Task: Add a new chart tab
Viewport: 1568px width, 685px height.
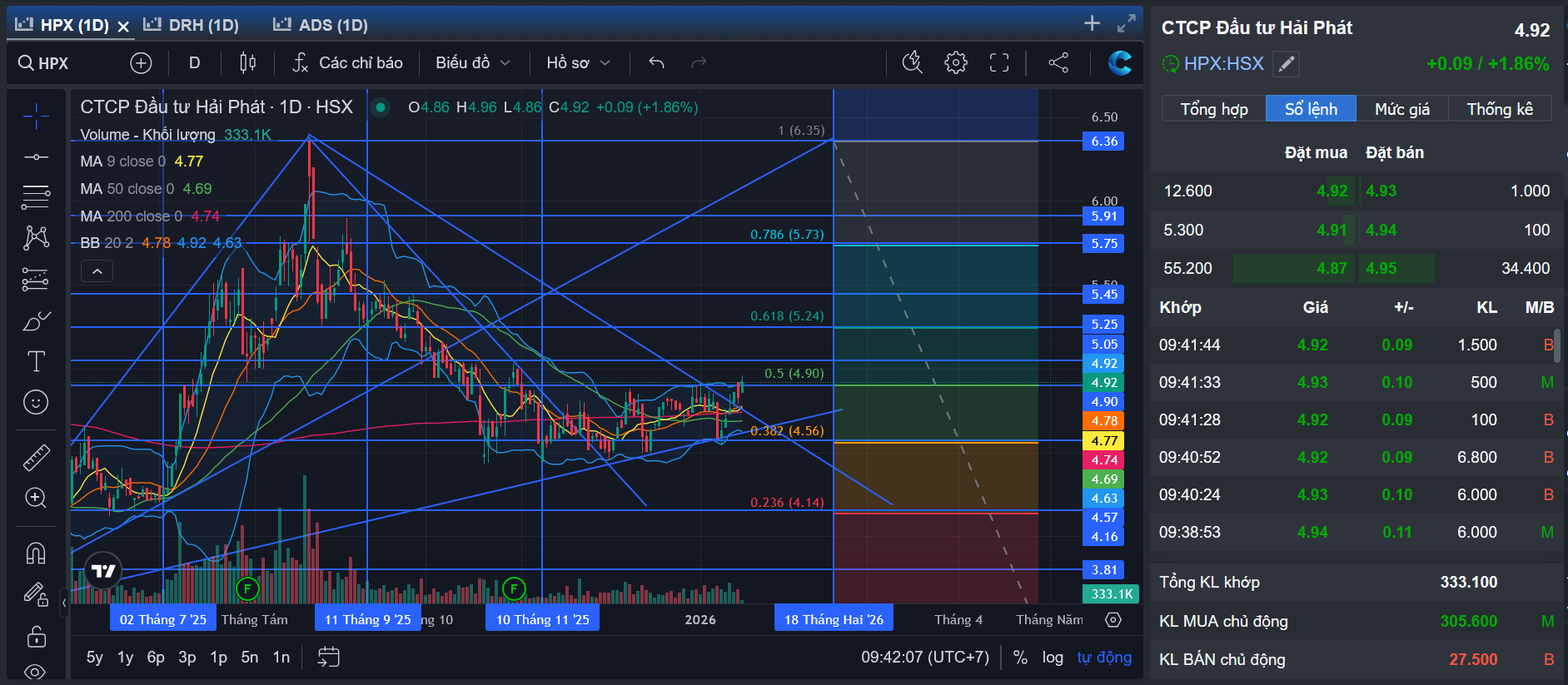Action: (1092, 23)
